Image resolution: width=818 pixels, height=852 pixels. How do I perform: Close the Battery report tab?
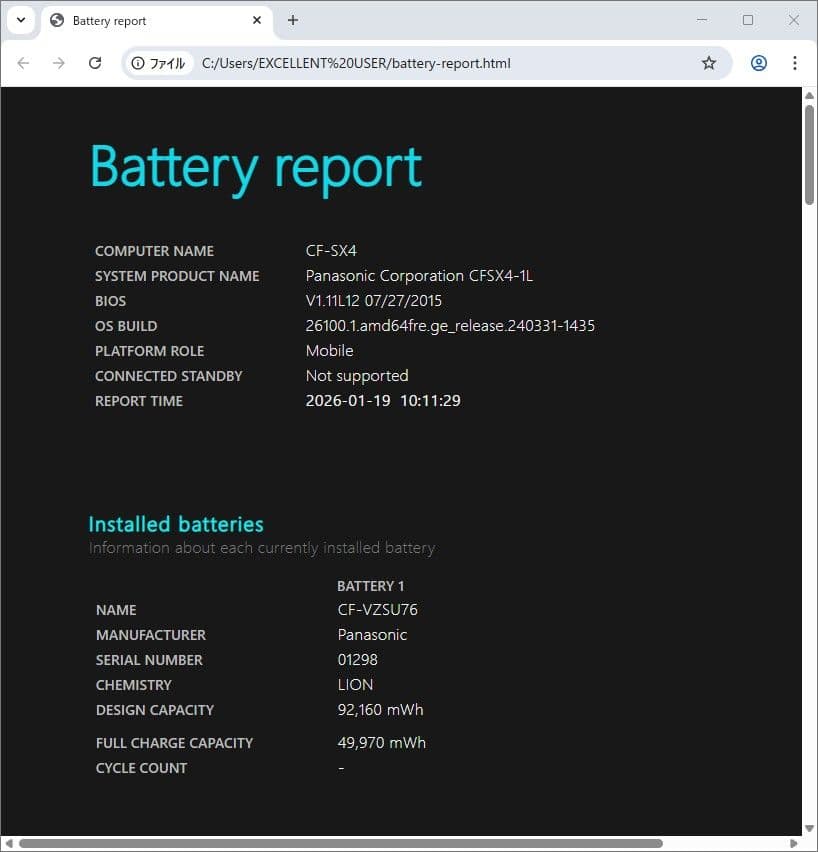pyautogui.click(x=256, y=20)
